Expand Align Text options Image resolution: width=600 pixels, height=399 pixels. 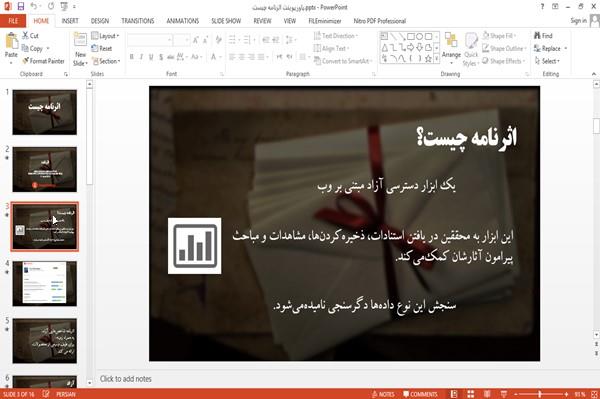click(x=331, y=48)
